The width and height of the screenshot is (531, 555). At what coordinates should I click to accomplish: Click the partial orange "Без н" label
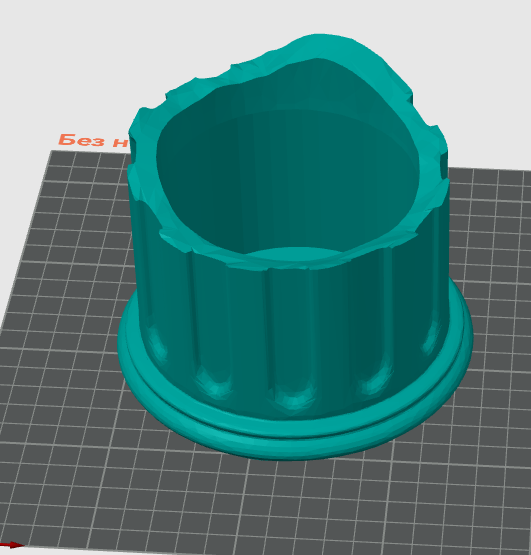[x=94, y=141]
